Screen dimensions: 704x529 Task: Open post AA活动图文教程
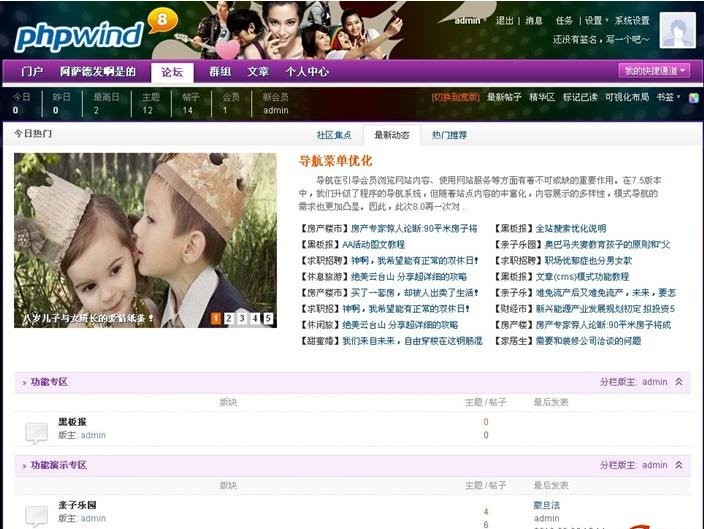click(374, 245)
